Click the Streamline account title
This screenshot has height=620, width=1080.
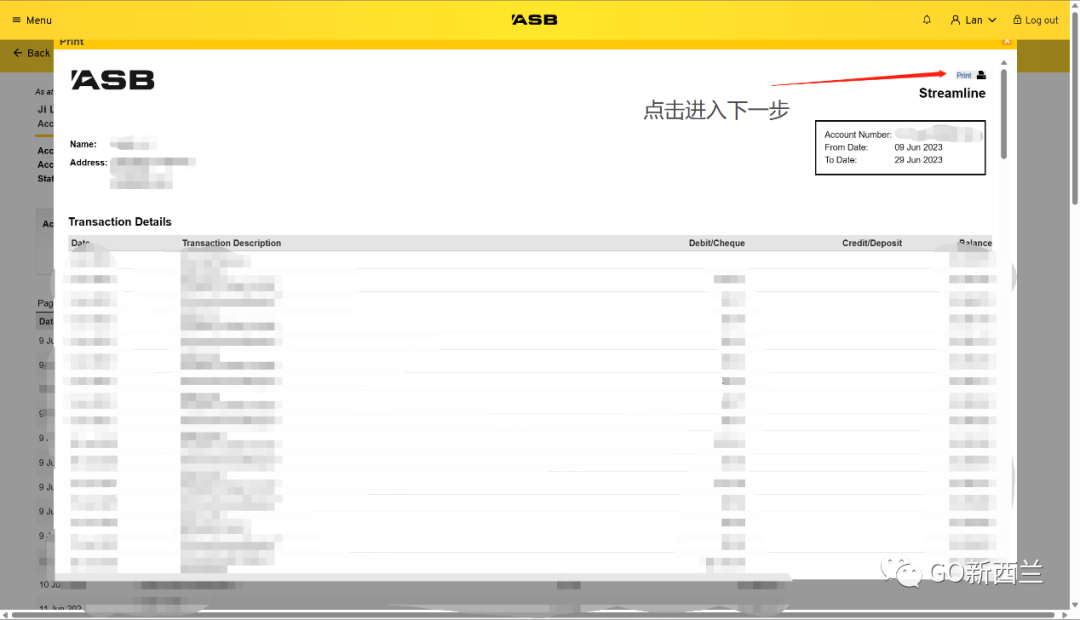point(952,93)
